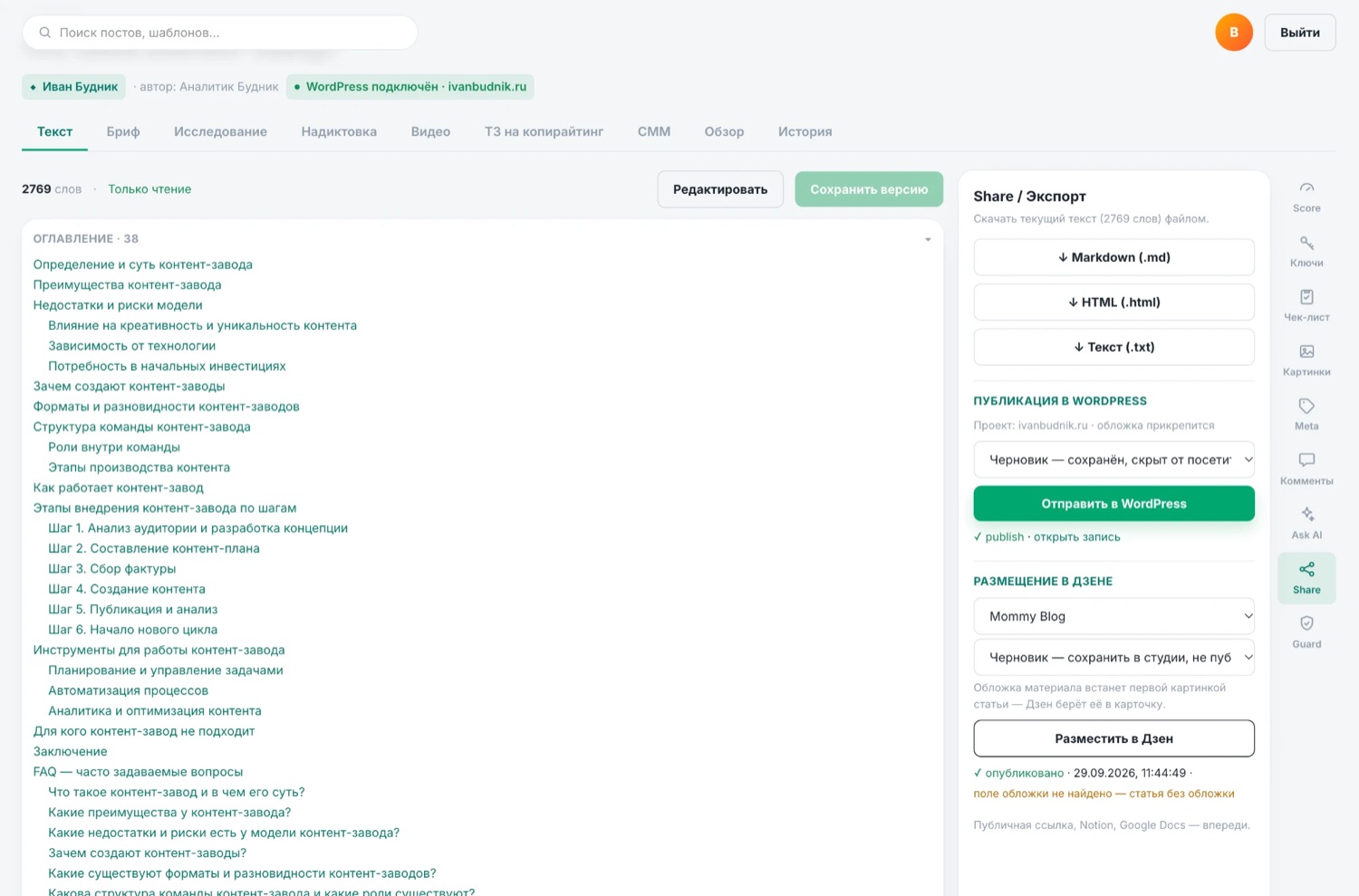
Task: Switch to the Обзор tab
Action: (x=724, y=131)
